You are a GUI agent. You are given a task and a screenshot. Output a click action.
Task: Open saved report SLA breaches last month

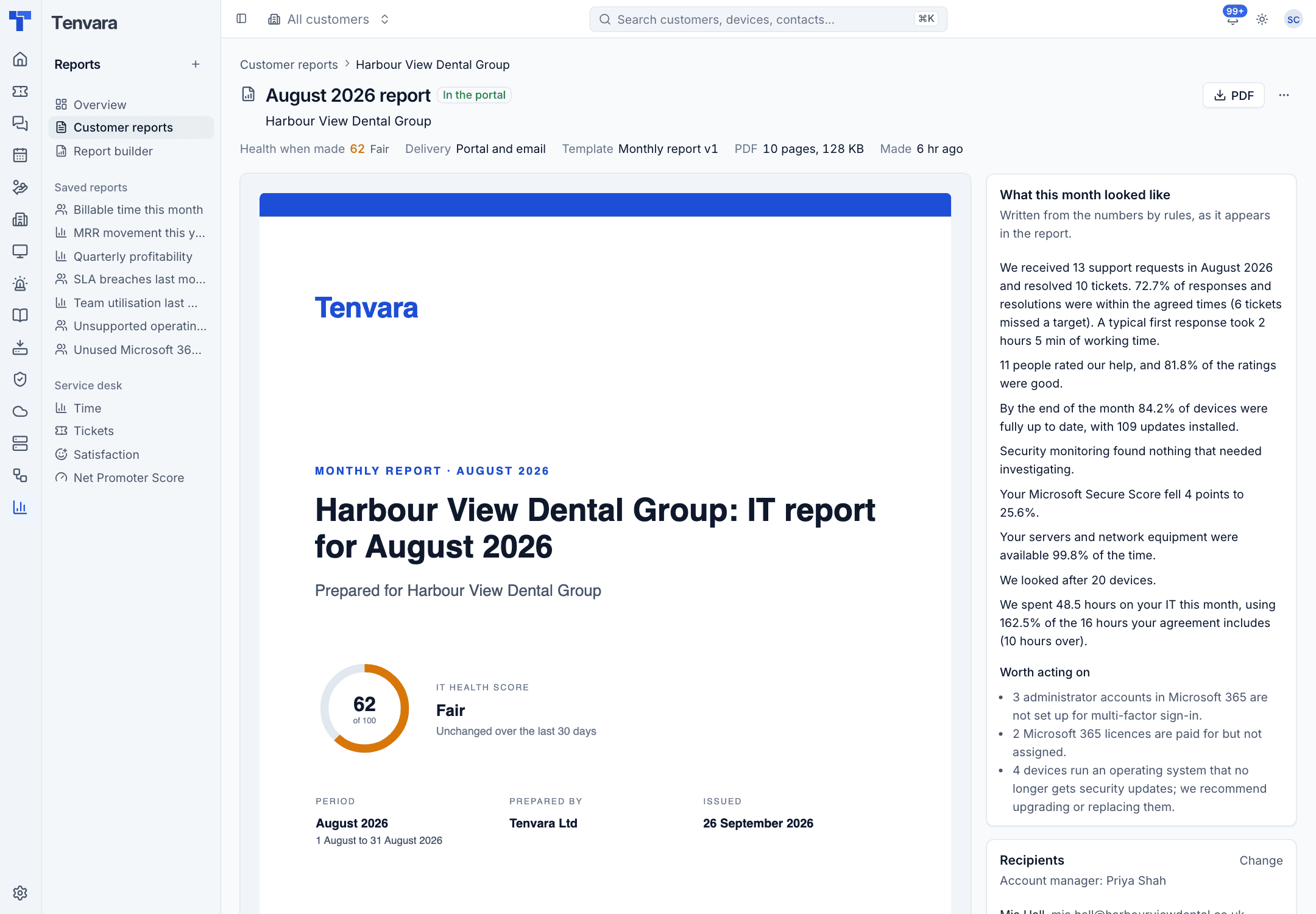[131, 279]
